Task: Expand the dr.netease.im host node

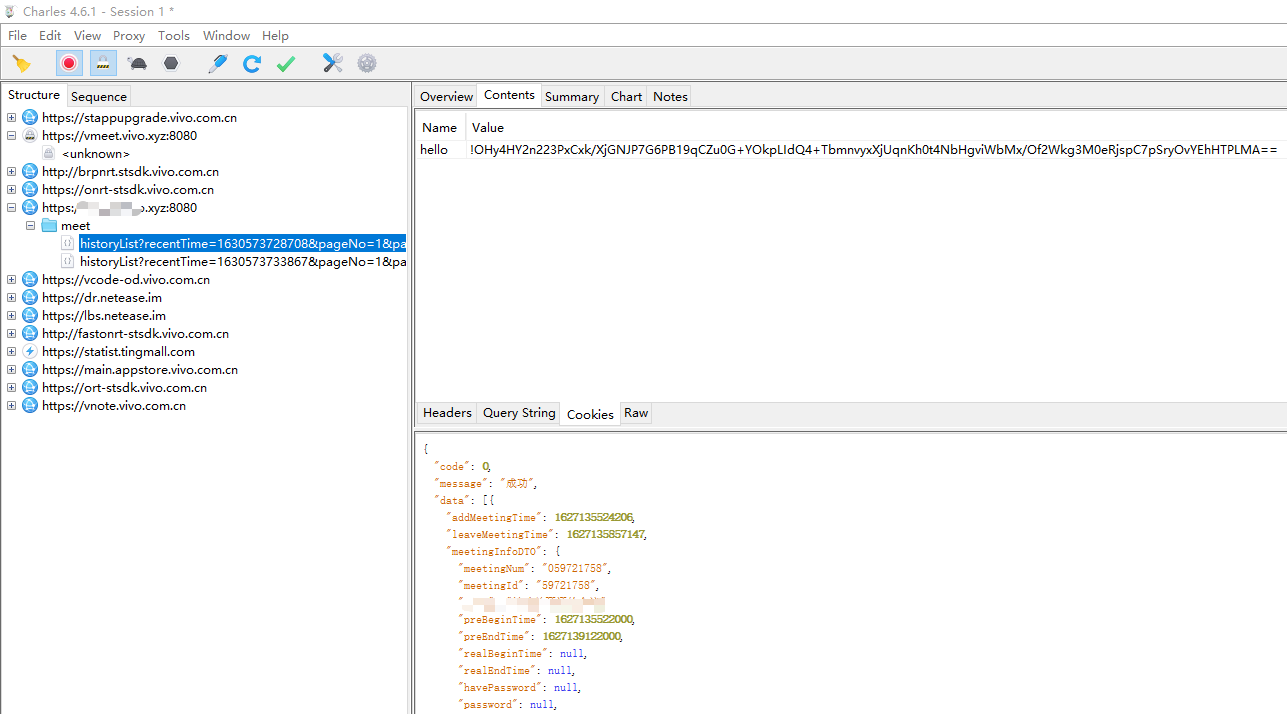Action: tap(11, 298)
